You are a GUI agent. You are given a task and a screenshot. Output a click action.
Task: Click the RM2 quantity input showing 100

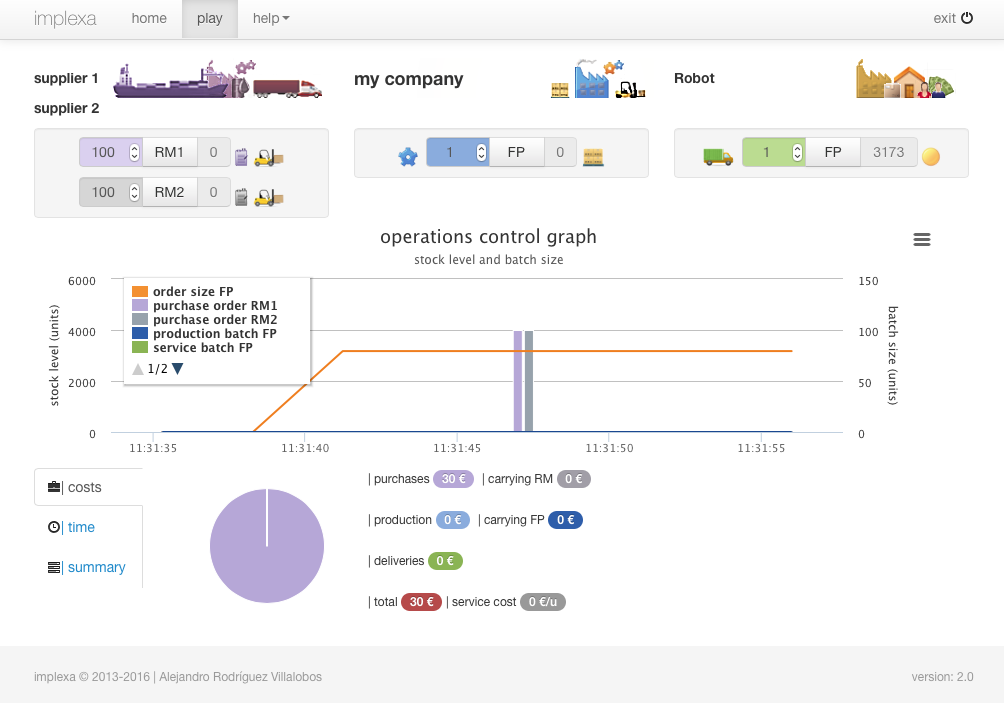point(104,192)
